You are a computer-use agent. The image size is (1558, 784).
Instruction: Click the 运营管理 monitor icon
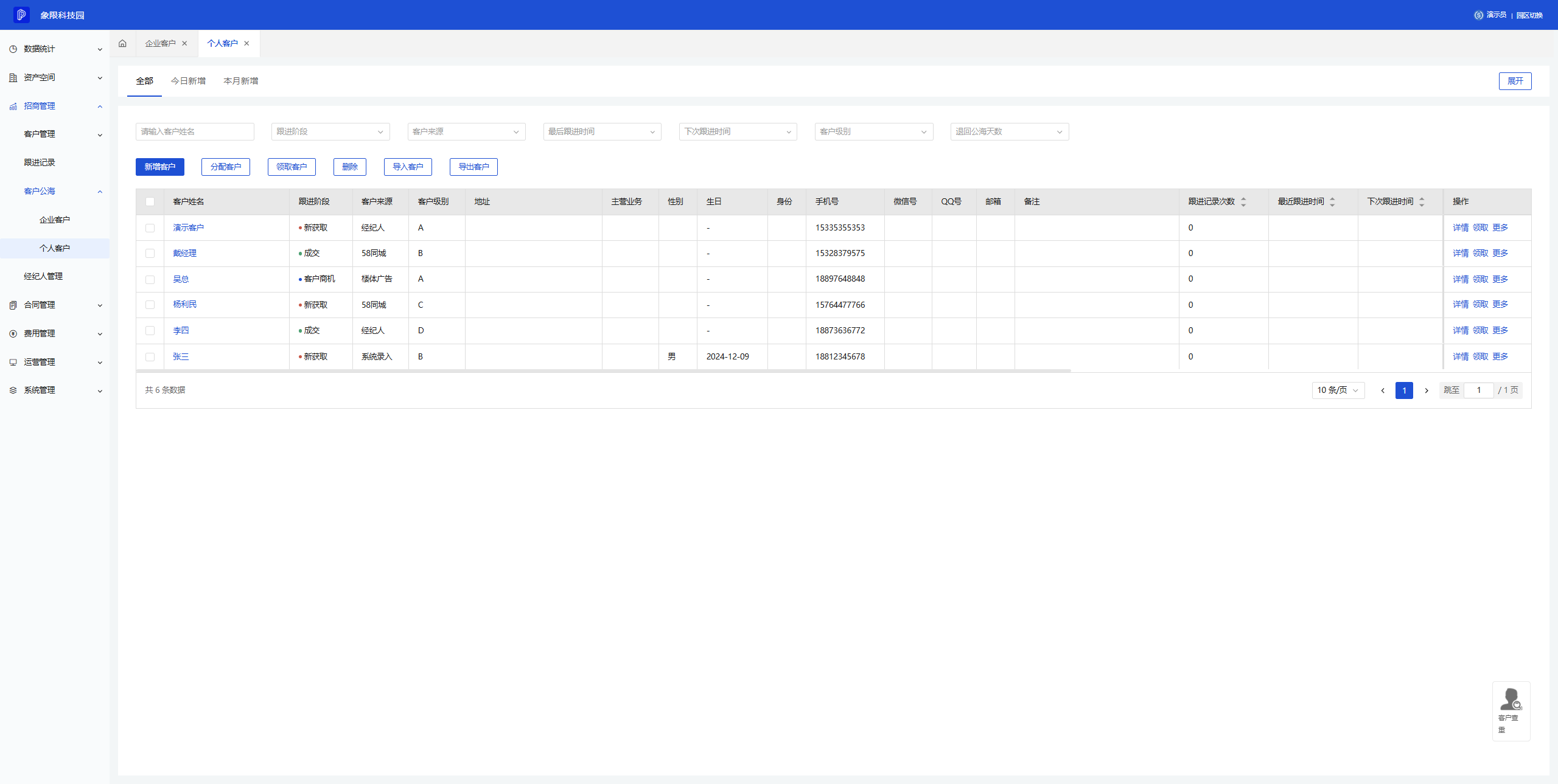coord(13,363)
